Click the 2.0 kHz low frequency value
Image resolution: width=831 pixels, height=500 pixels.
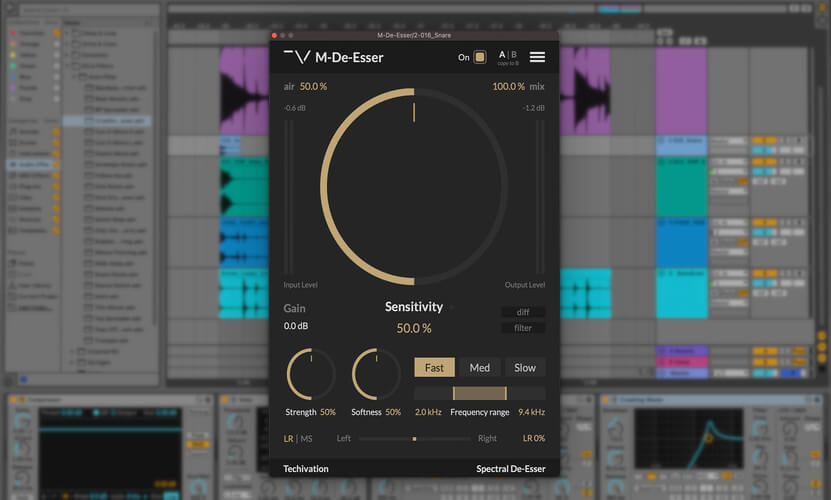(428, 412)
